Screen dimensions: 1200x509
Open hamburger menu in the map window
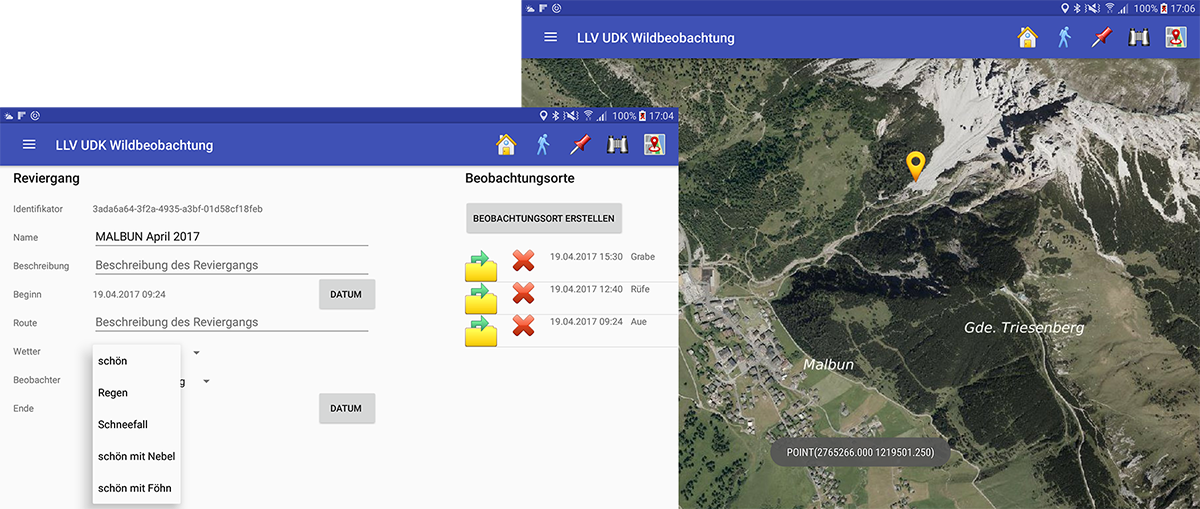[550, 37]
